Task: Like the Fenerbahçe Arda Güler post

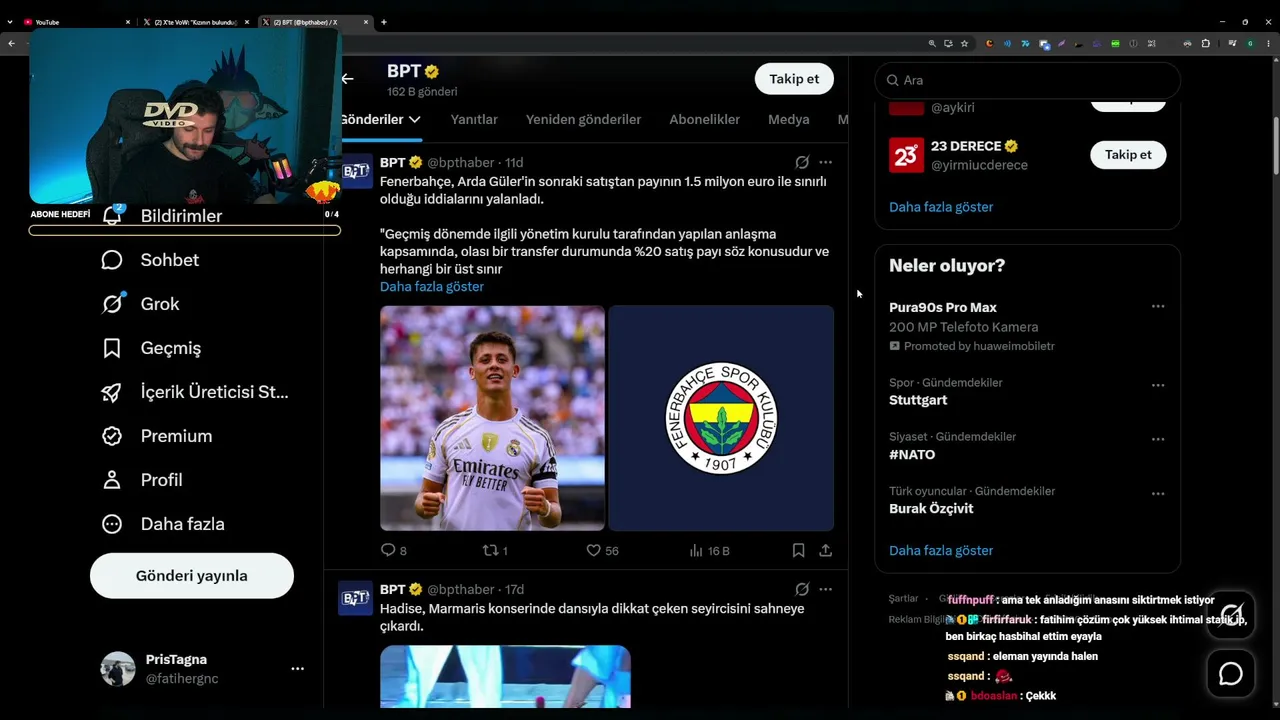Action: [x=593, y=550]
